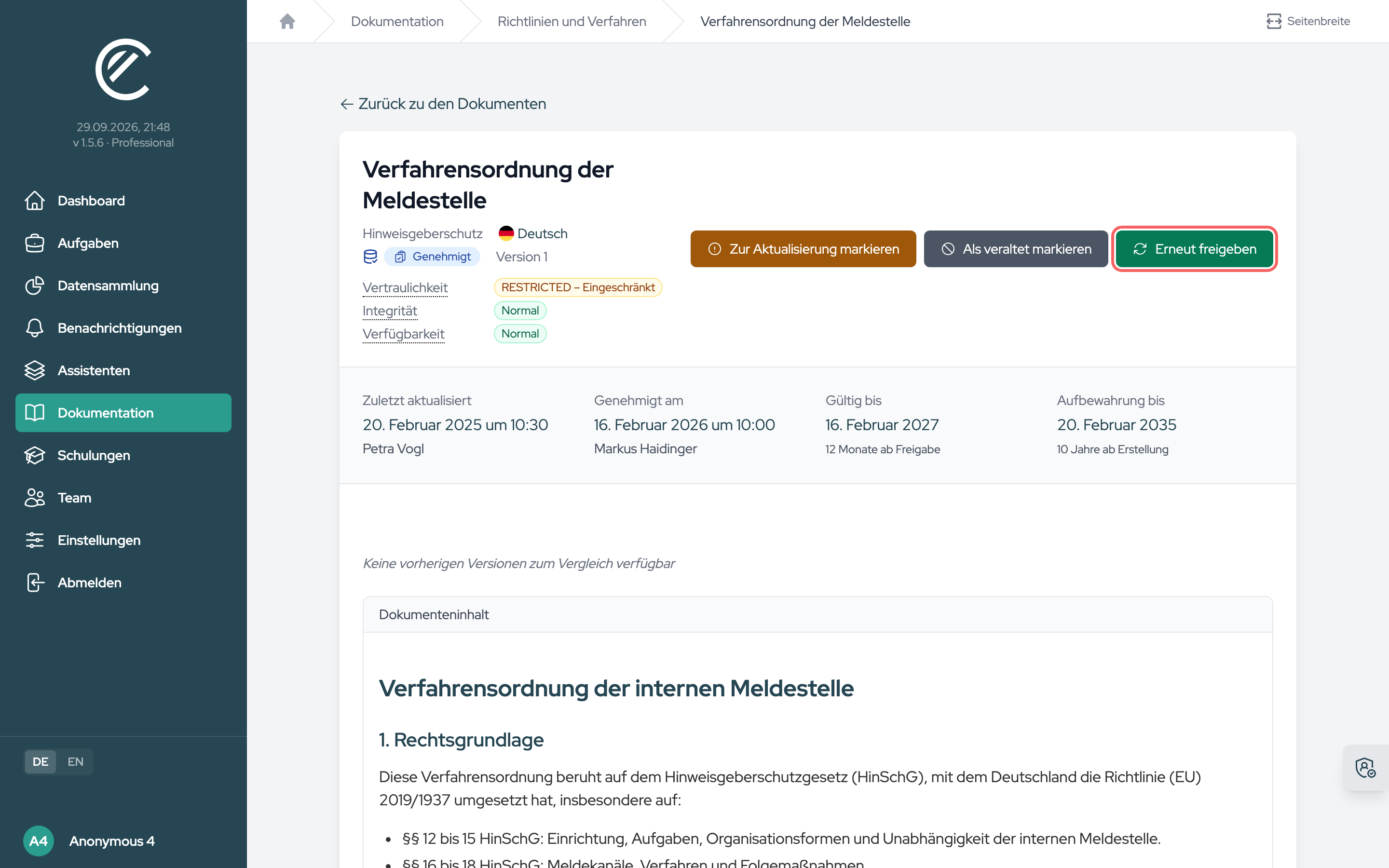Click the home breadcrumb icon
1389x868 pixels.
(x=287, y=21)
